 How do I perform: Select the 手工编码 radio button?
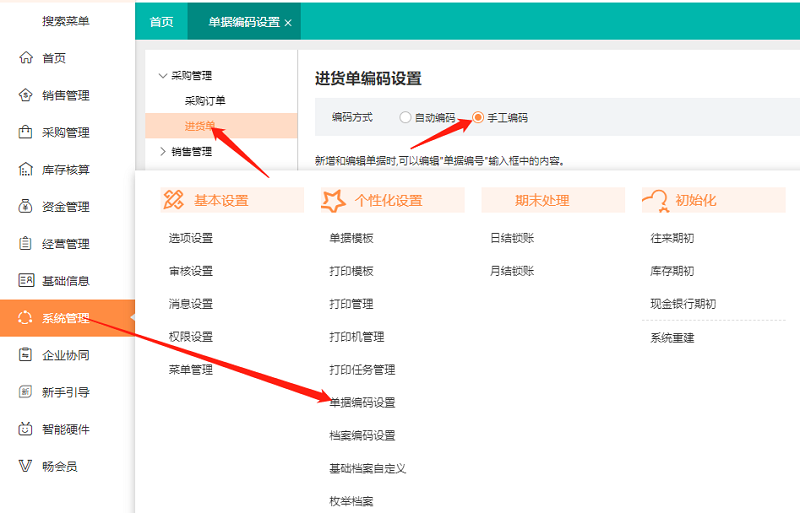pos(478,117)
